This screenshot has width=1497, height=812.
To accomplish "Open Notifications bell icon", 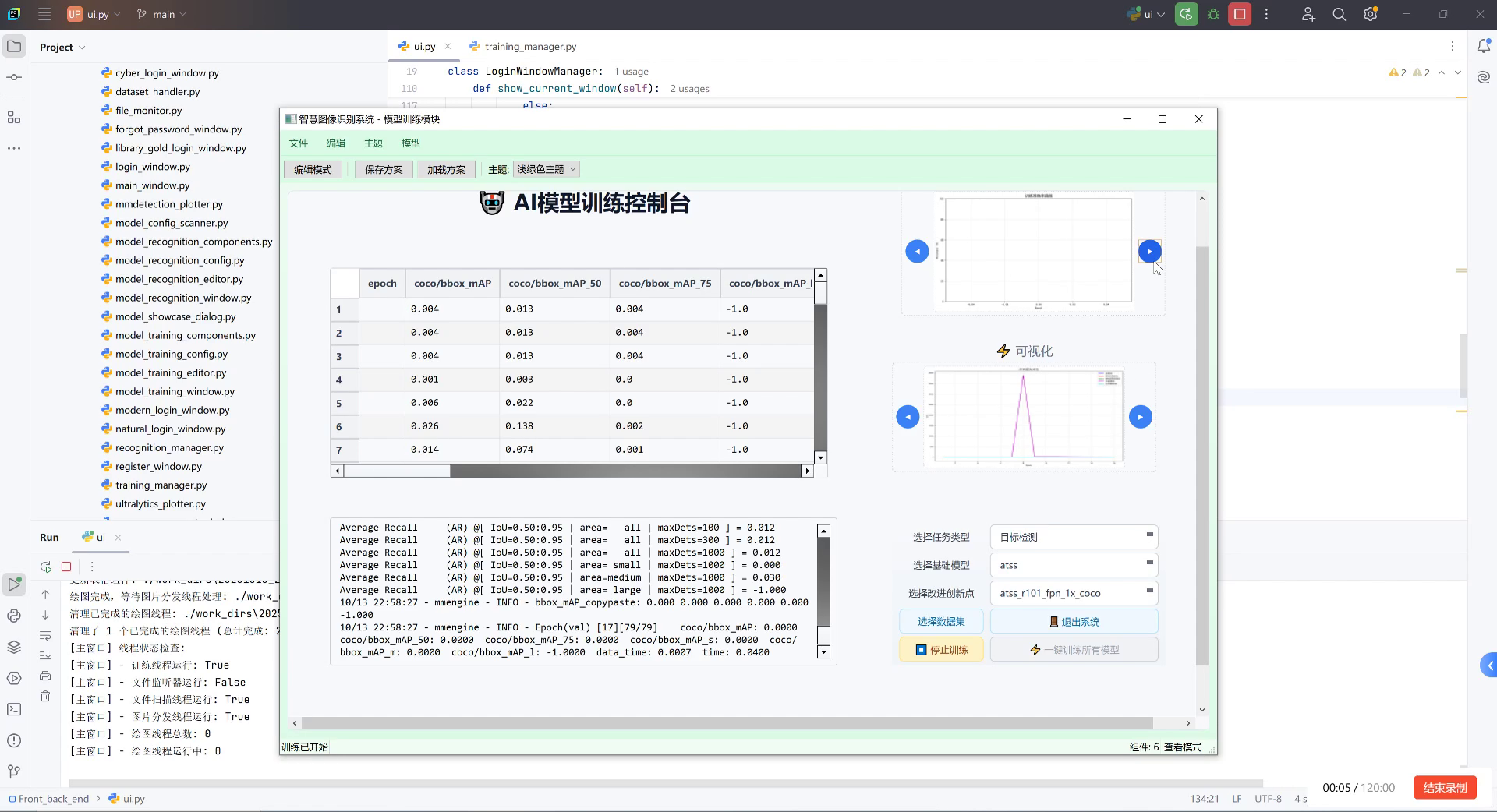I will point(1484,47).
